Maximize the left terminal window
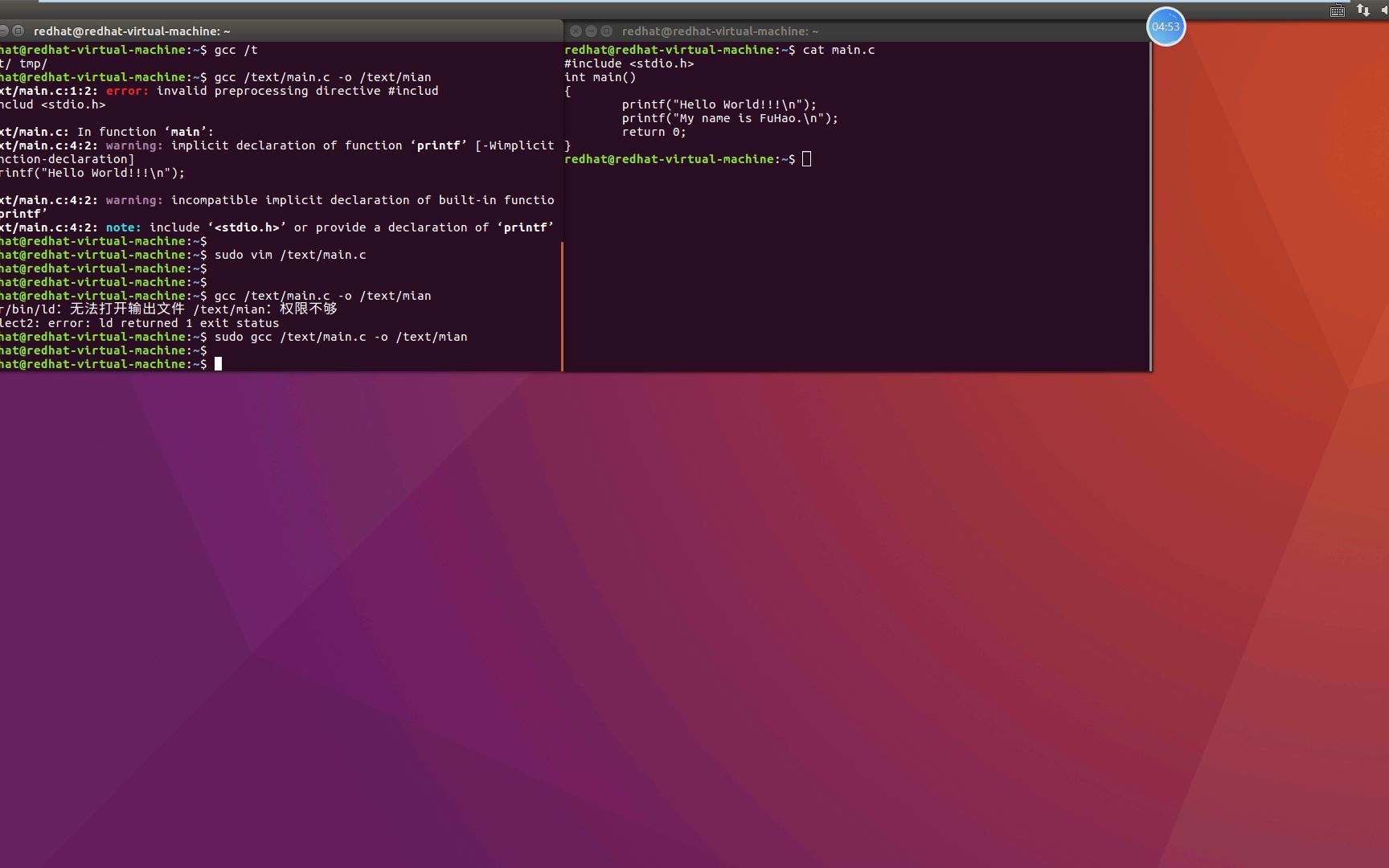 click(x=18, y=31)
